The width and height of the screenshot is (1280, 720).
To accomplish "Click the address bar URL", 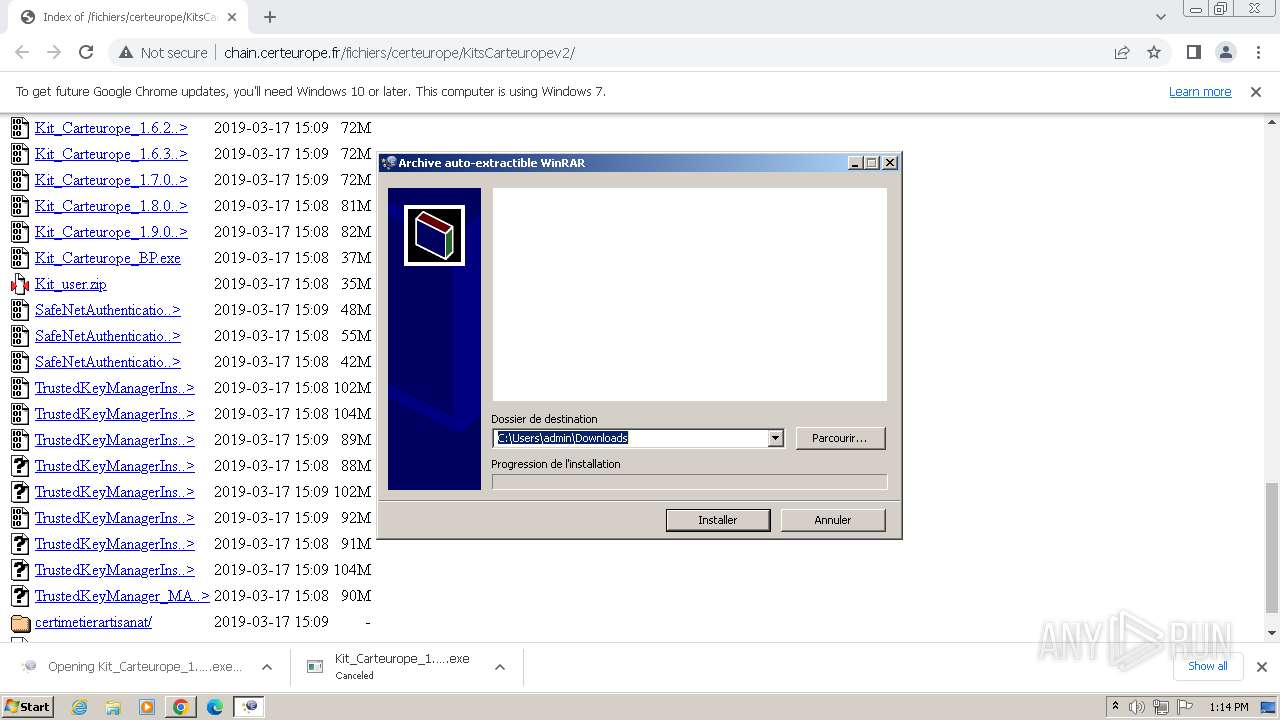I will tap(399, 53).
